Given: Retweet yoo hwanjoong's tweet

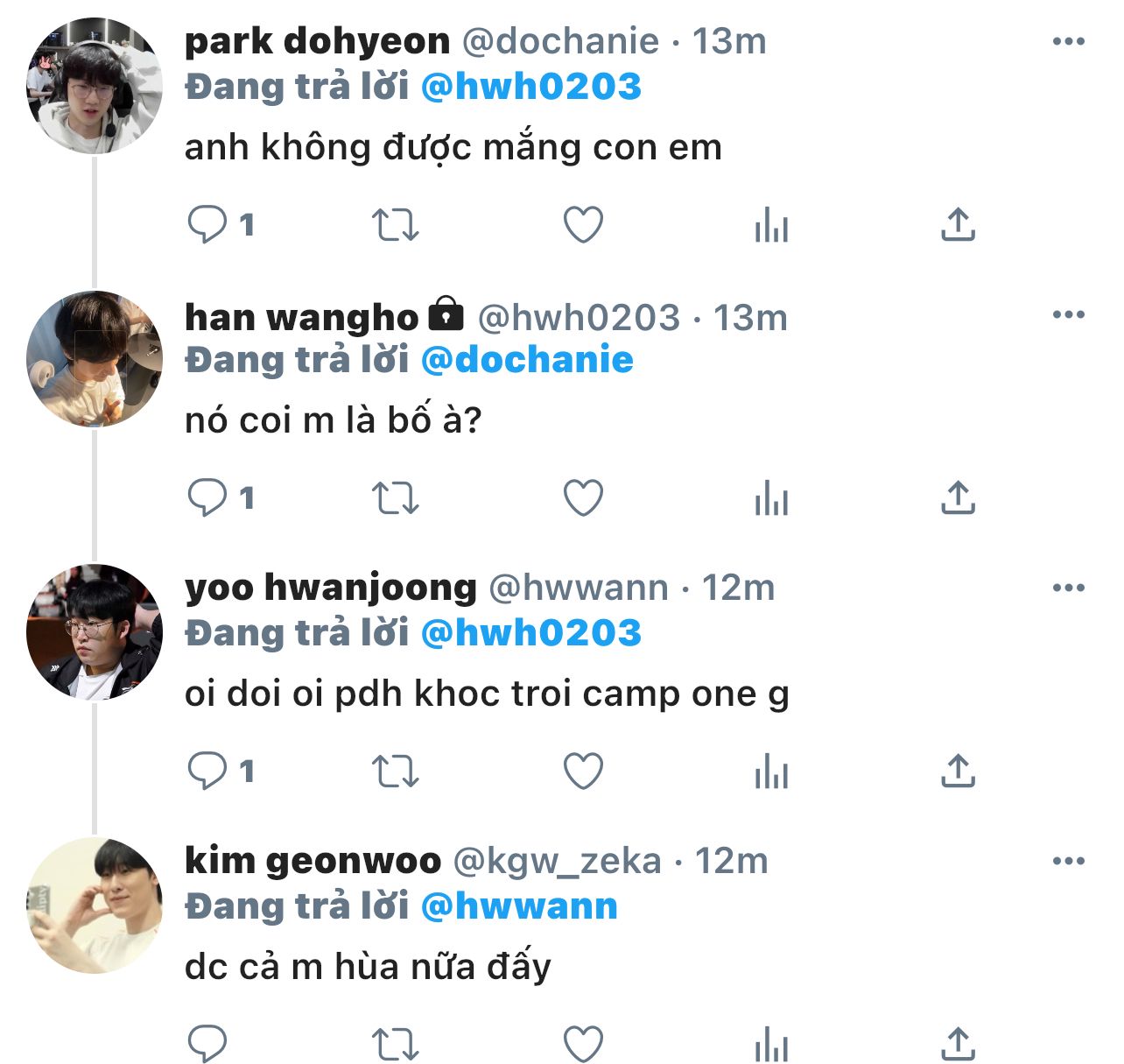Looking at the screenshot, I should point(396,772).
